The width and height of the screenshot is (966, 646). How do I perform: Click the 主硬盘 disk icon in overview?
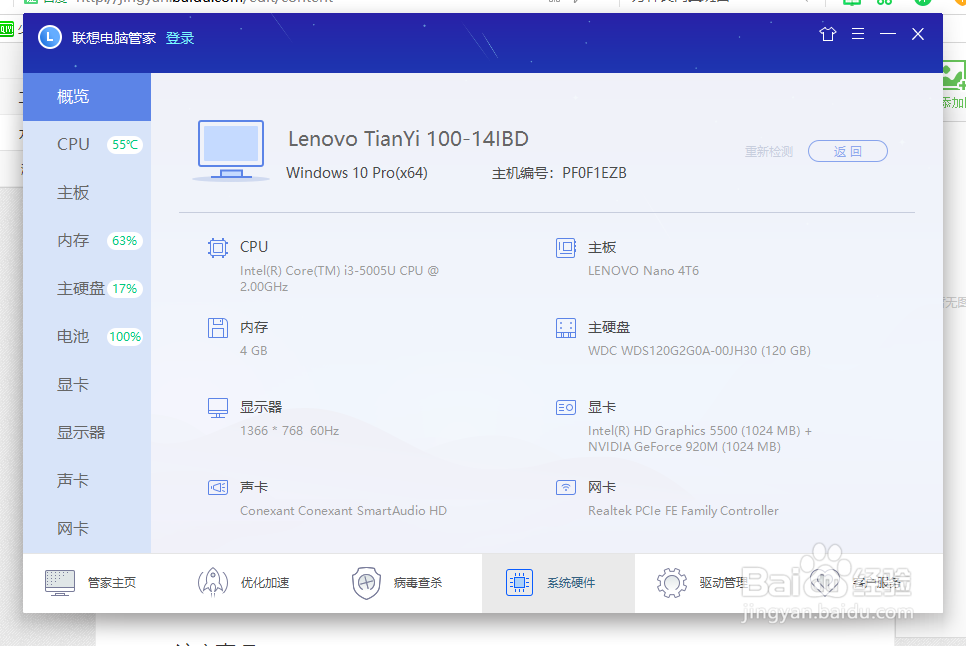click(x=566, y=328)
